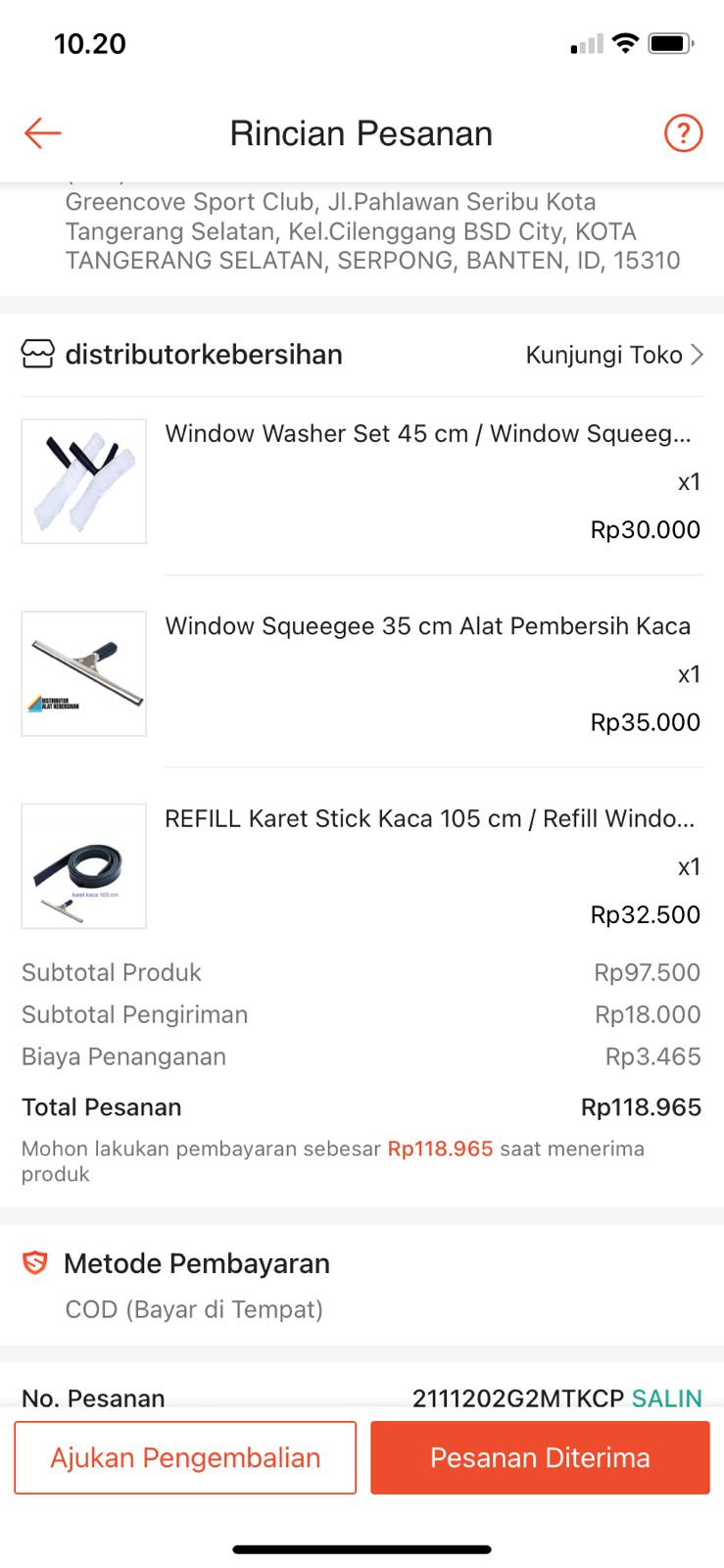Expand Kunjungi Toko chevron arrow
Screen dimensions: 724x1568
click(x=697, y=354)
